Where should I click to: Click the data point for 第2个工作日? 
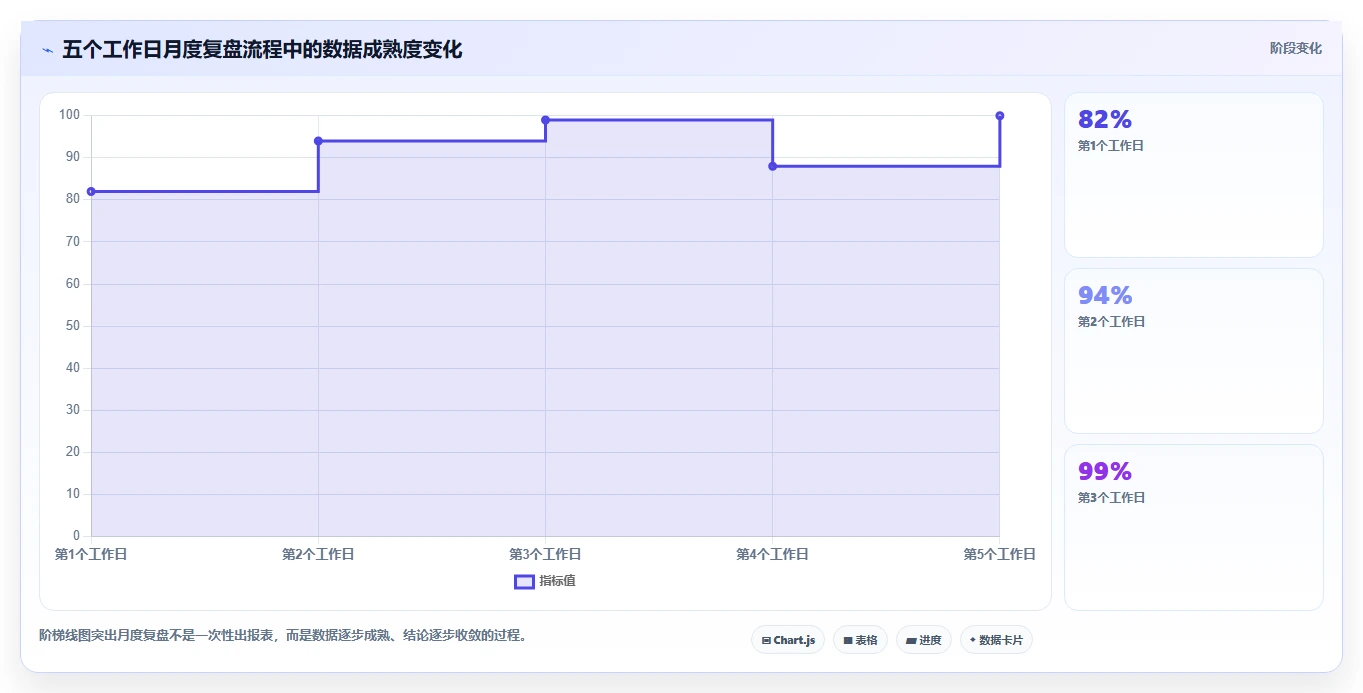318,141
